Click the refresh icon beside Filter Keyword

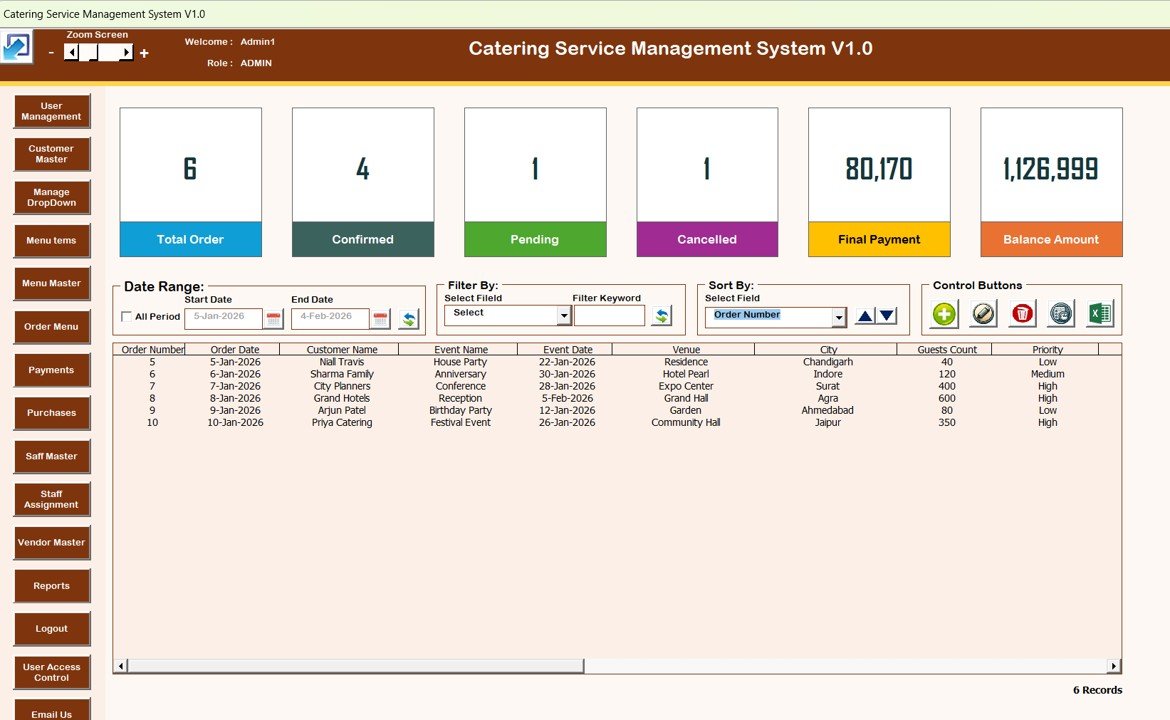click(661, 314)
